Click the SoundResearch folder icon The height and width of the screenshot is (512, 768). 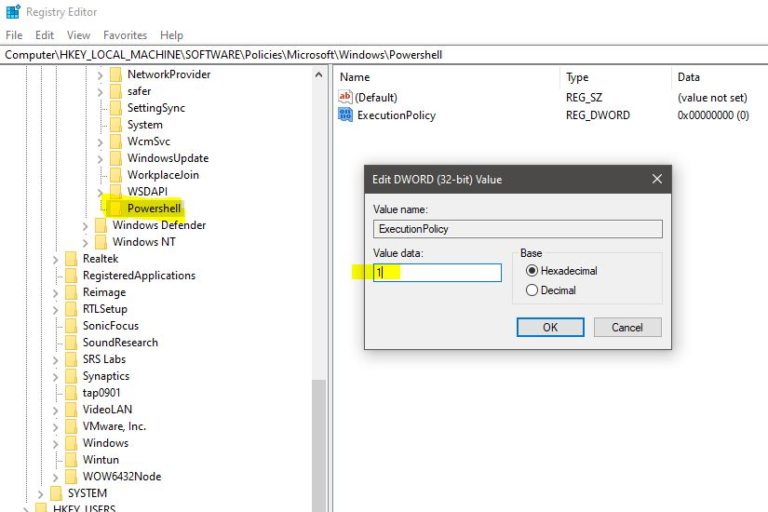pyautogui.click(x=71, y=342)
